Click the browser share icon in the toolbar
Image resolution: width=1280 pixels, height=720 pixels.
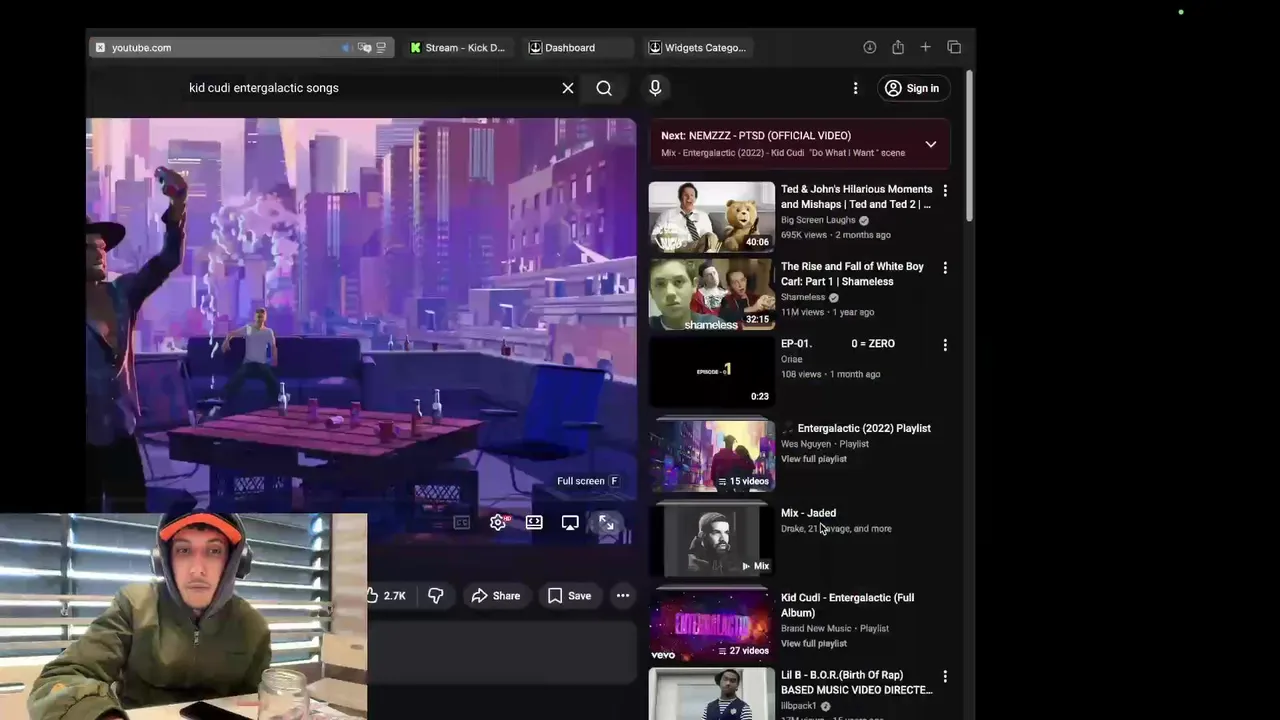click(x=898, y=47)
